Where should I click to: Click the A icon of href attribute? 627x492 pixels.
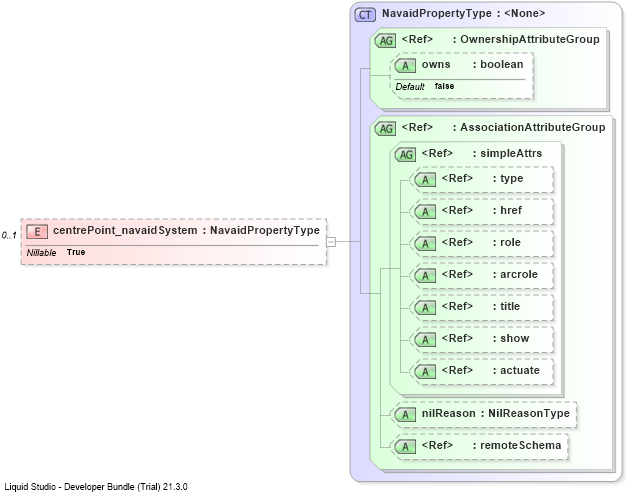[x=425, y=212]
